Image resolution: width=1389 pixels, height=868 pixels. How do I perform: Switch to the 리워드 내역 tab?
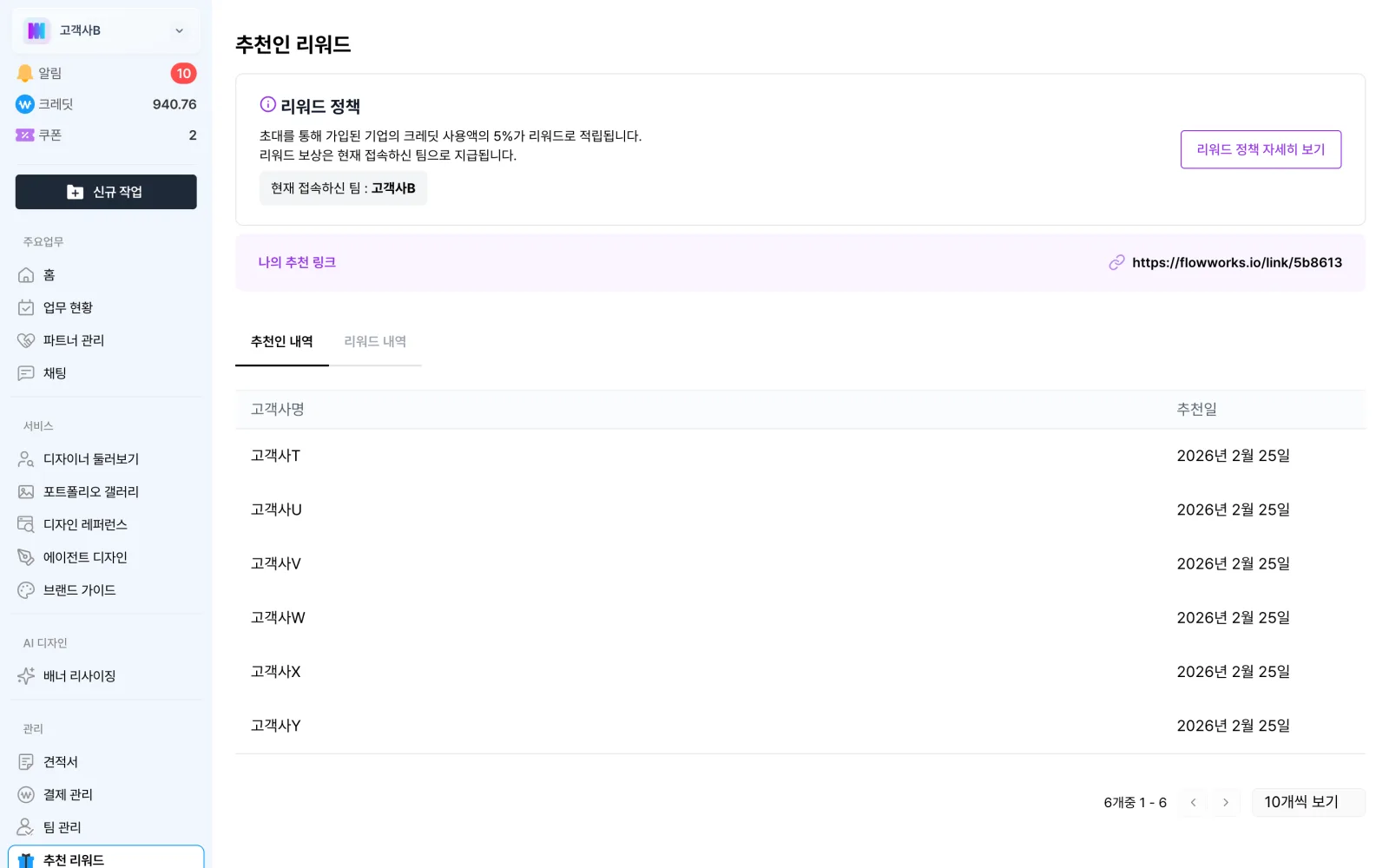point(375,342)
